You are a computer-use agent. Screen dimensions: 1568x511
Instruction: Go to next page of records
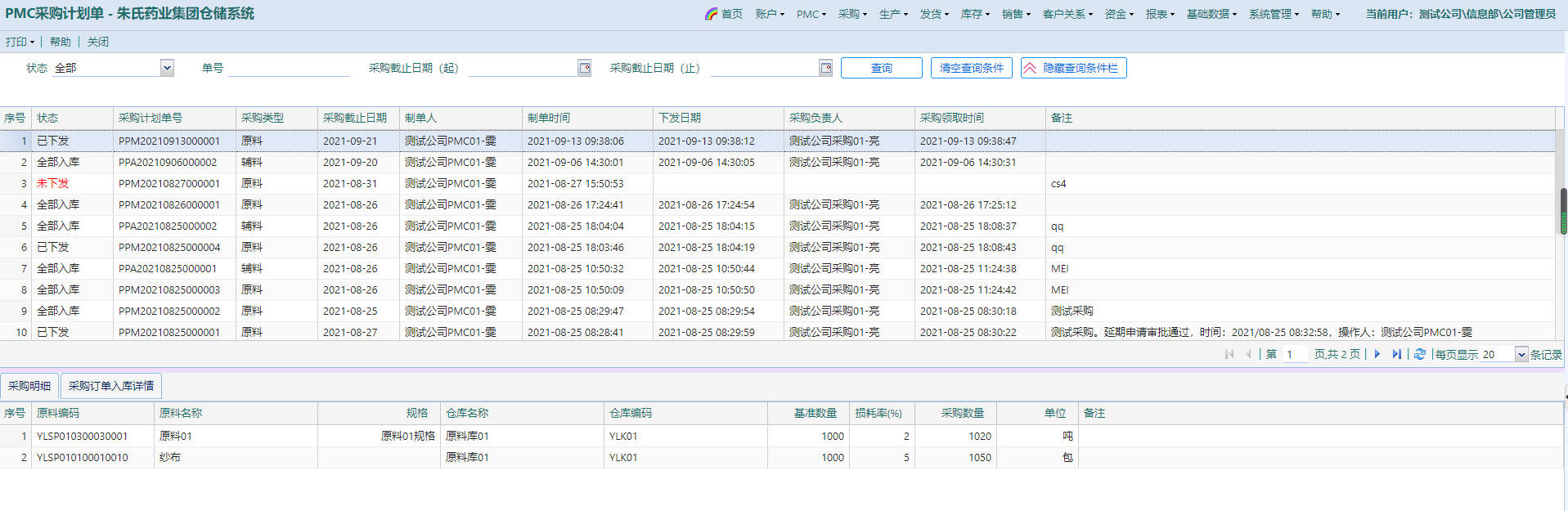click(1377, 354)
